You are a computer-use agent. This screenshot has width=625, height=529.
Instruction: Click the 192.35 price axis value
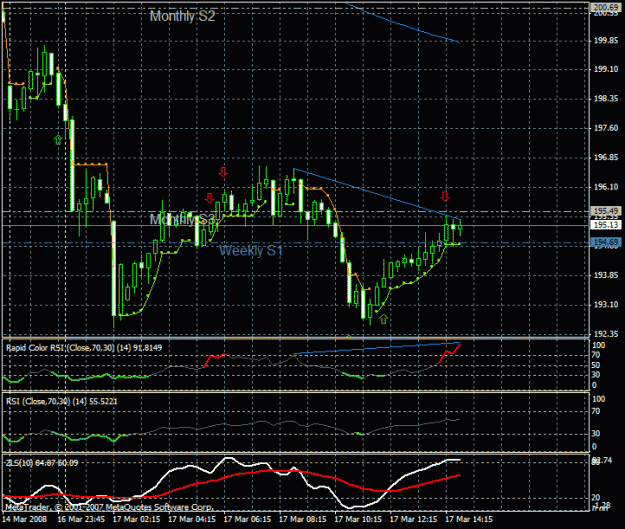click(606, 334)
